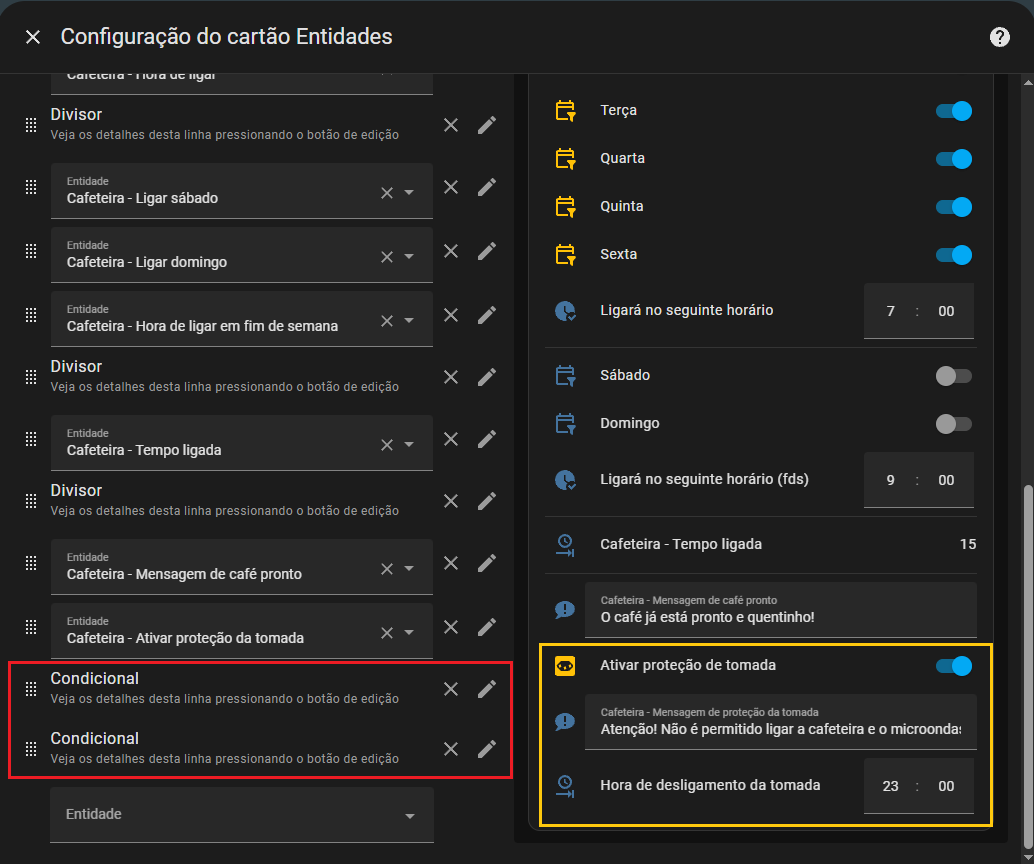This screenshot has width=1034, height=864.
Task: Open help for Entities card configuration
Action: click(x=999, y=37)
